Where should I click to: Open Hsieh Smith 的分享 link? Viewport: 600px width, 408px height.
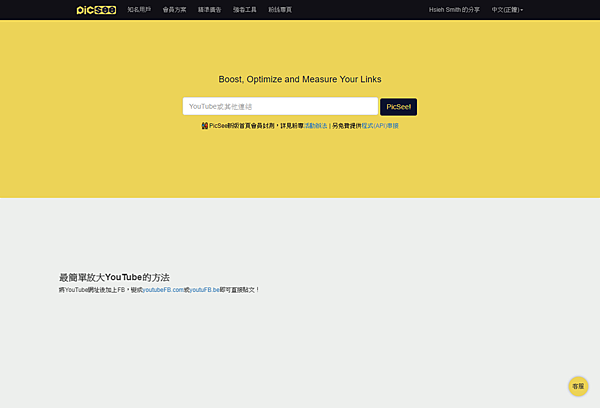click(454, 10)
